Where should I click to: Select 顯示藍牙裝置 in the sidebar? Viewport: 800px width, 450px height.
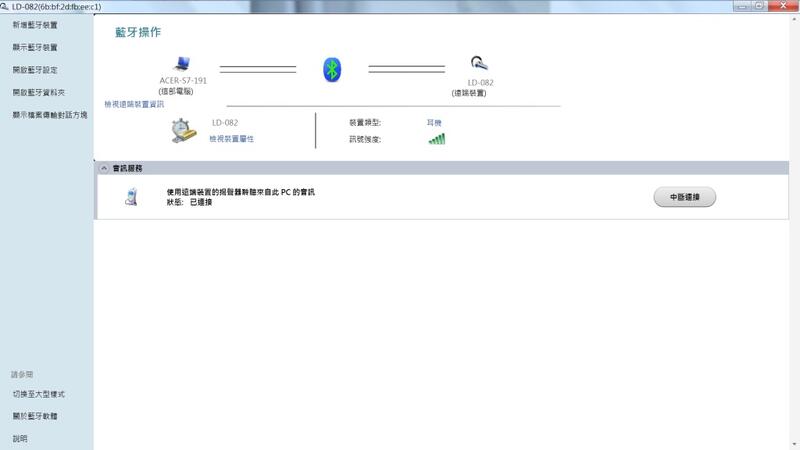[x=35, y=47]
